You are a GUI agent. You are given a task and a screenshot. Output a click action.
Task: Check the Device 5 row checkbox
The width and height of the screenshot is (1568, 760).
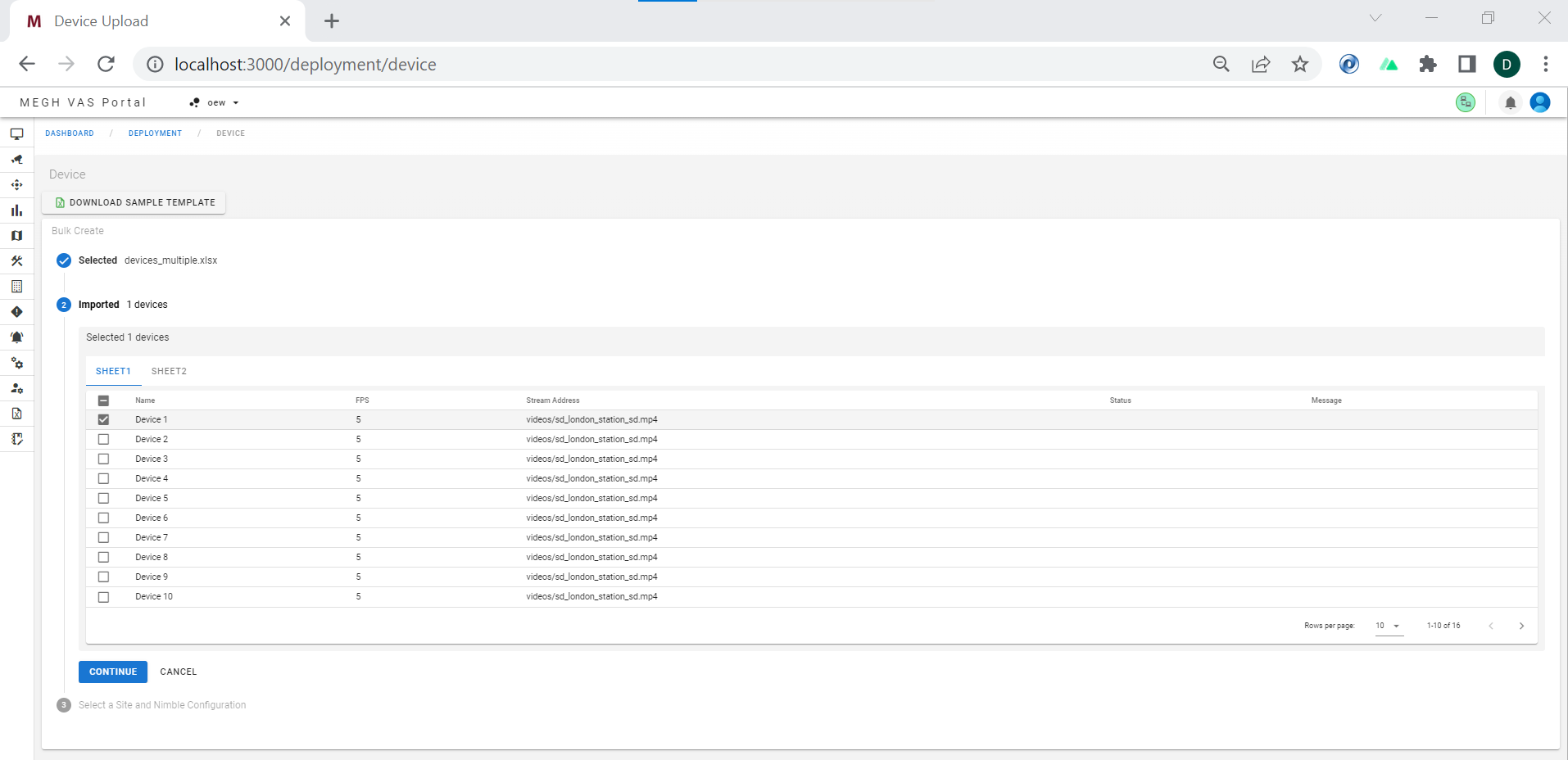point(103,498)
